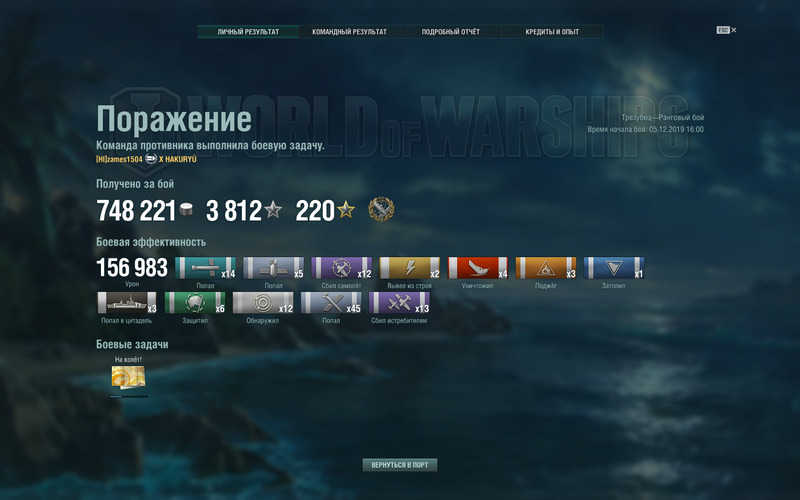The width and height of the screenshot is (800, 500).
Task: Select the citadel hits ribbon x3
Action: (127, 303)
